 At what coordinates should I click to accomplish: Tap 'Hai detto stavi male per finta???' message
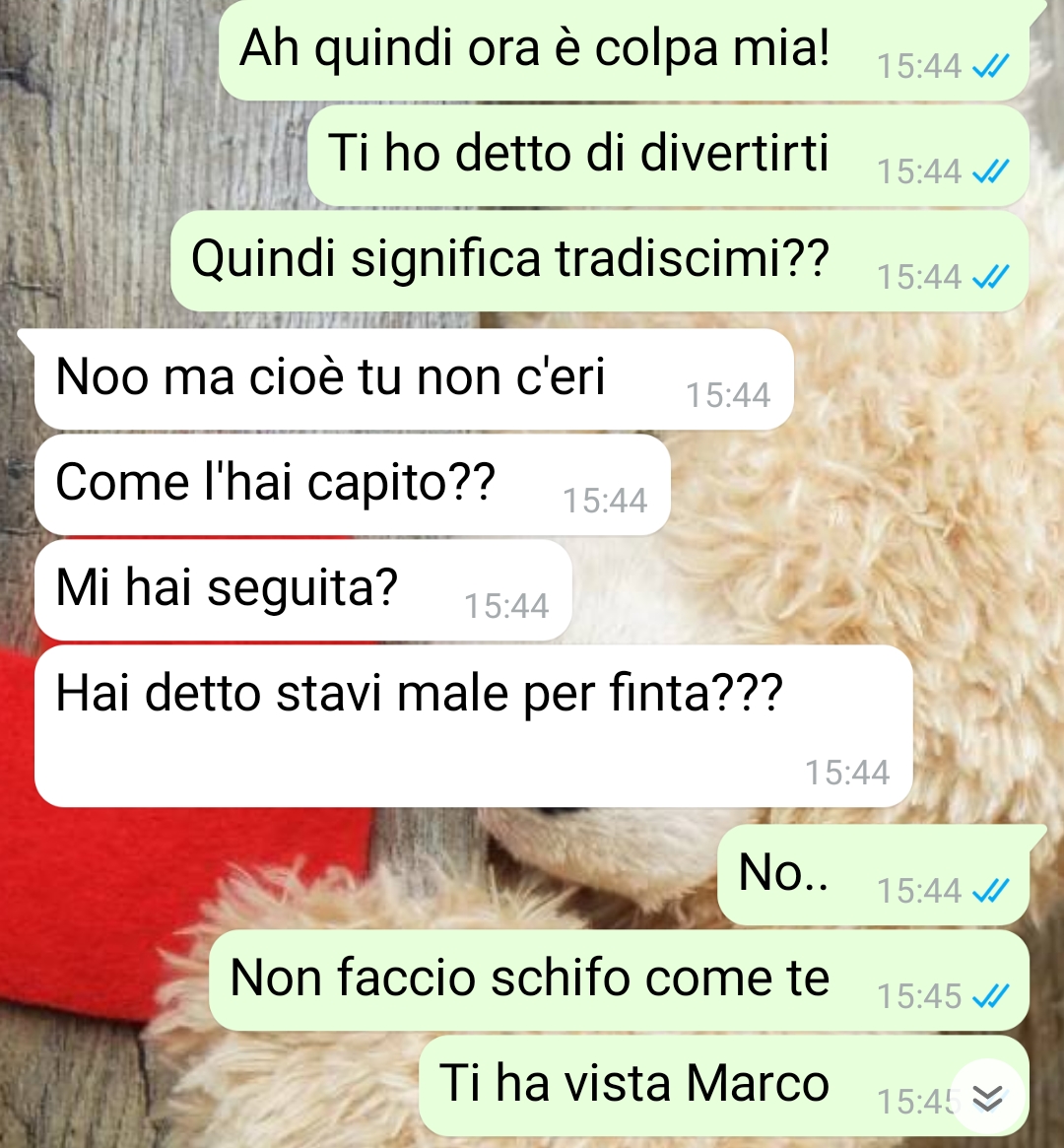pos(474,726)
